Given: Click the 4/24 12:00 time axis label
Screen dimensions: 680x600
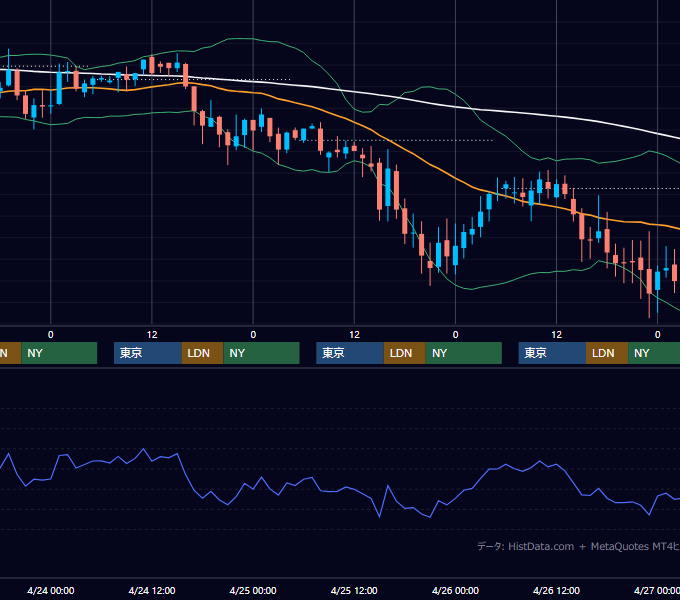Looking at the screenshot, I should tap(152, 590).
